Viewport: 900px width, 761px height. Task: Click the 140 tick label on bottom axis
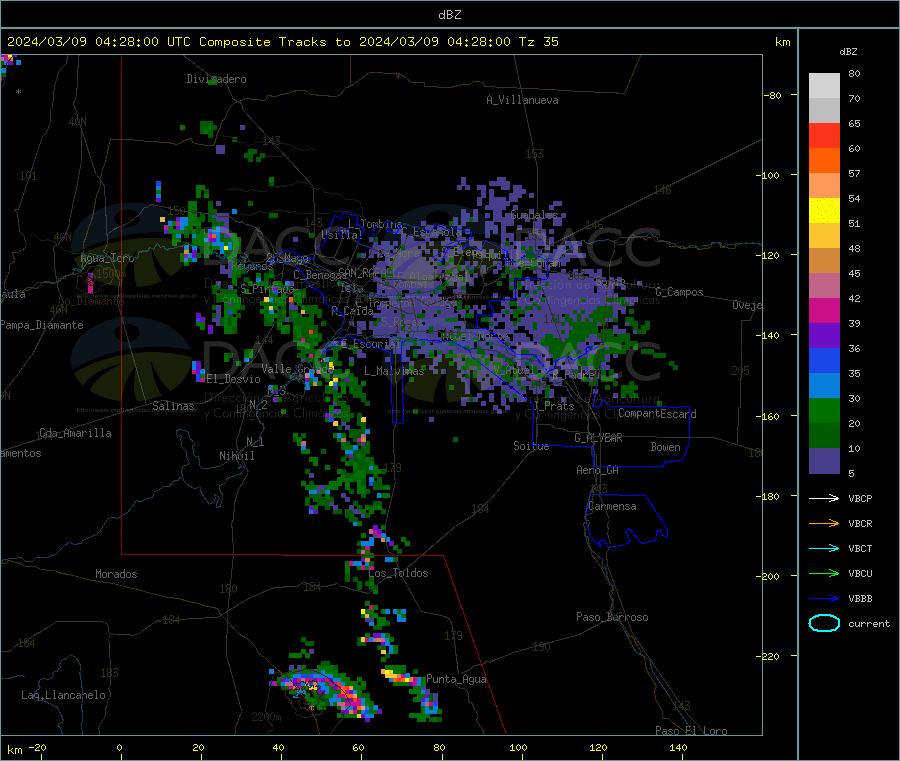coord(678,747)
